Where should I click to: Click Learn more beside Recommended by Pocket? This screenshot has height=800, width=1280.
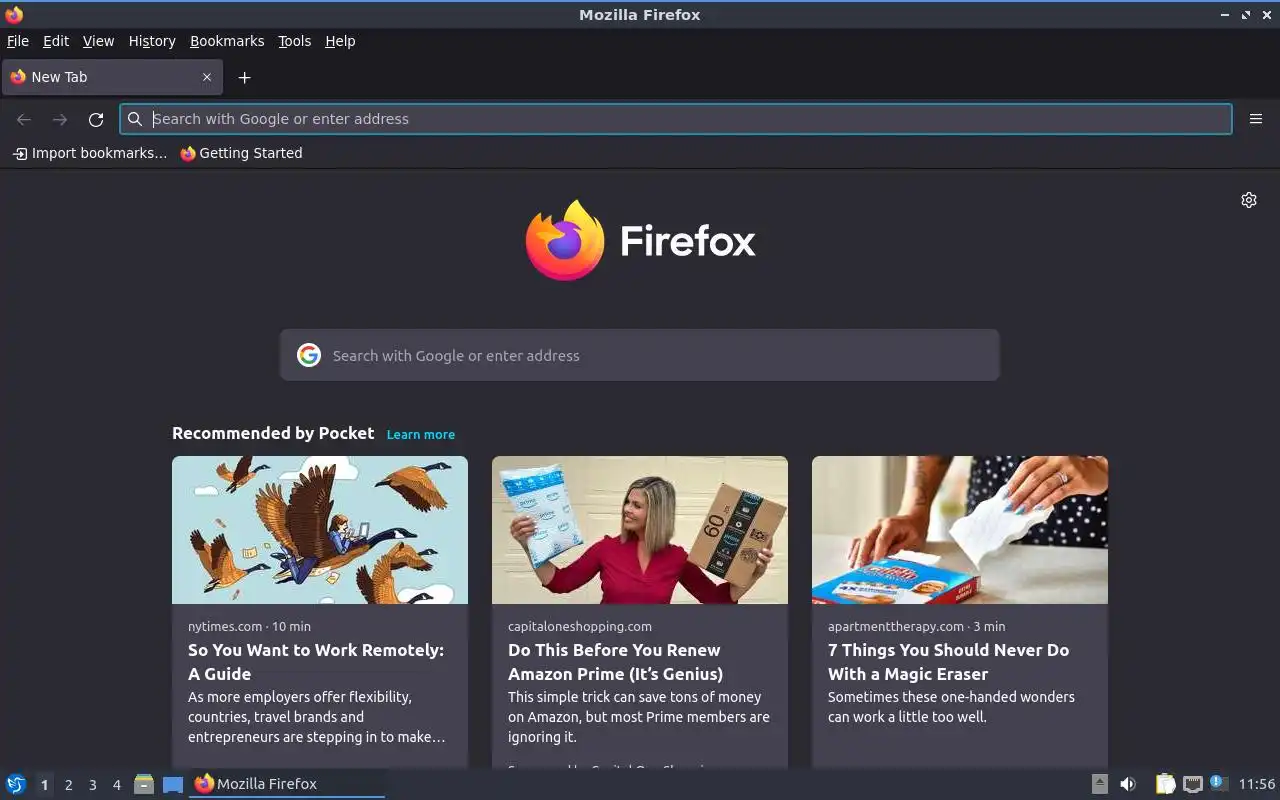[x=421, y=434]
